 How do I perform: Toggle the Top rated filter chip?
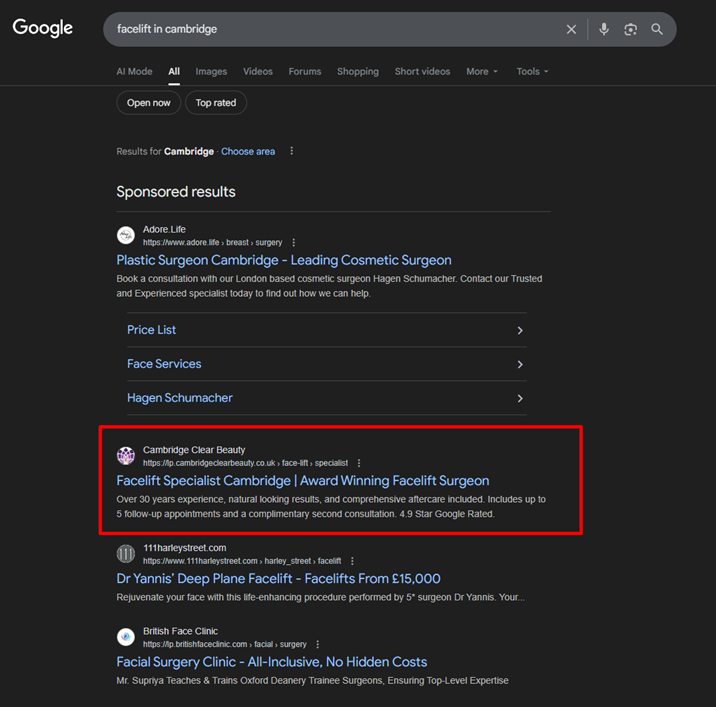pyautogui.click(x=216, y=103)
